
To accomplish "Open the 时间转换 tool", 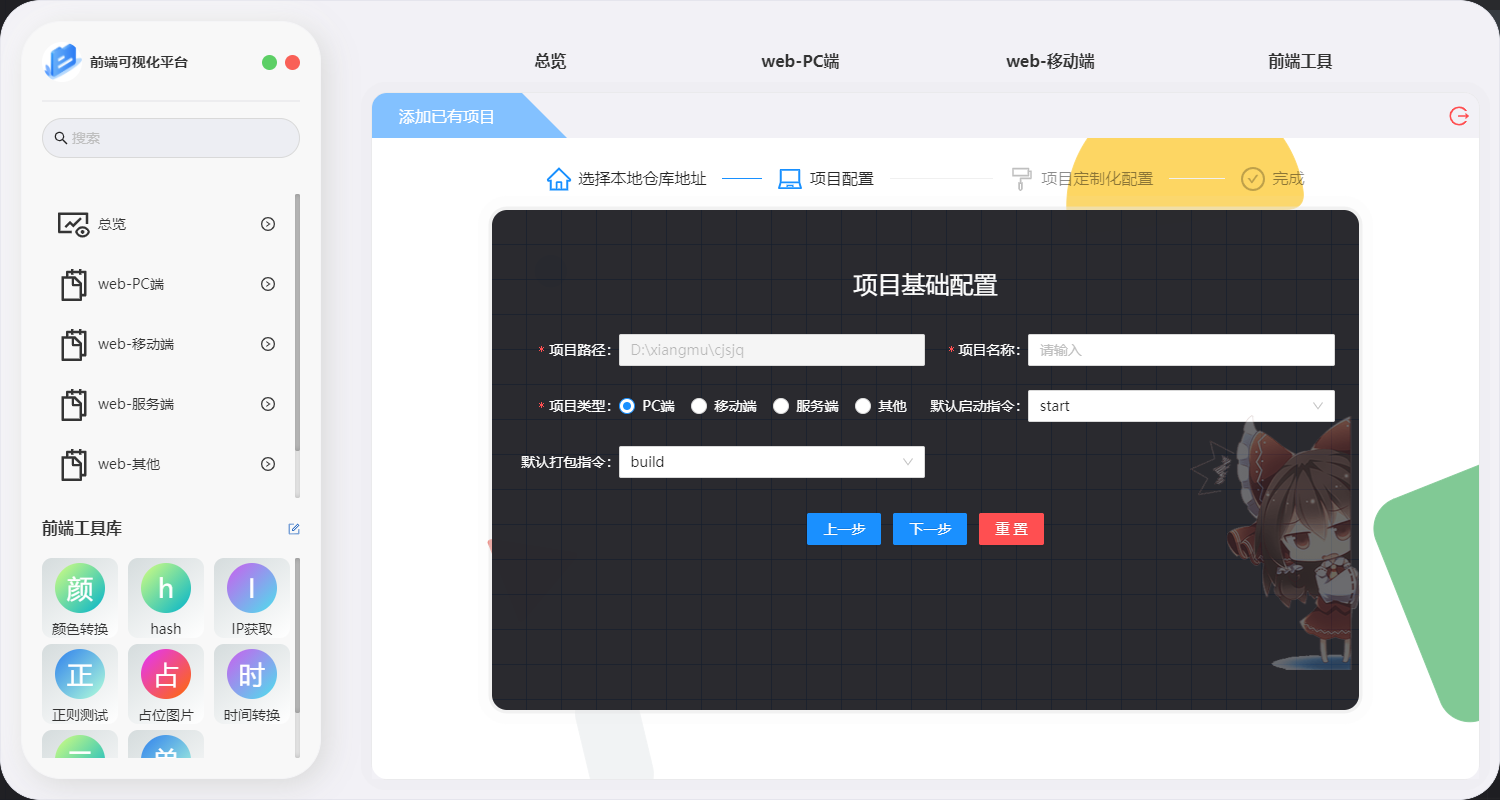I will point(252,684).
